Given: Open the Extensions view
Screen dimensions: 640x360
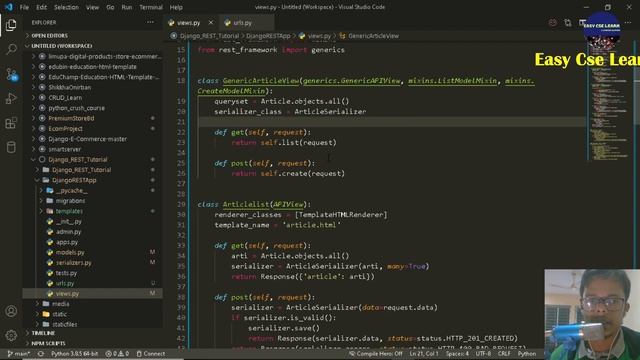Looking at the screenshot, I should point(11,123).
